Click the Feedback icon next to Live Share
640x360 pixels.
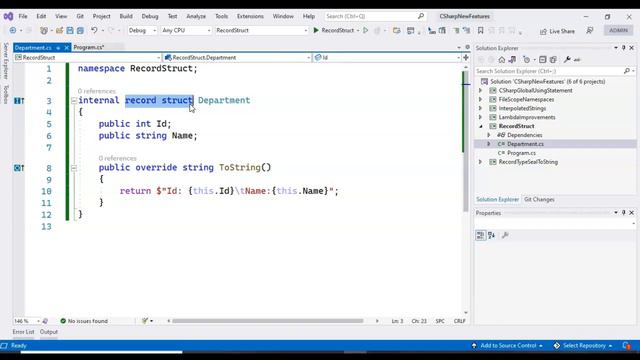click(590, 31)
